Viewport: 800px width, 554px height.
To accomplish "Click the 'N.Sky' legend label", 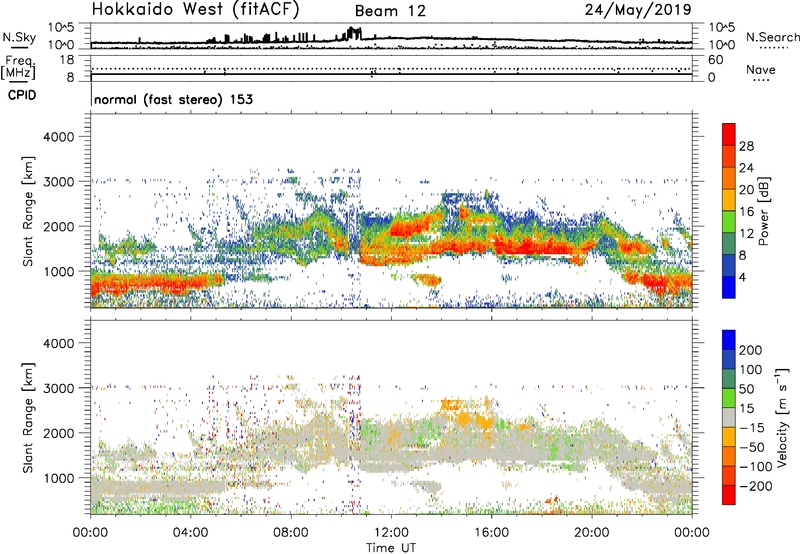I will (19, 37).
